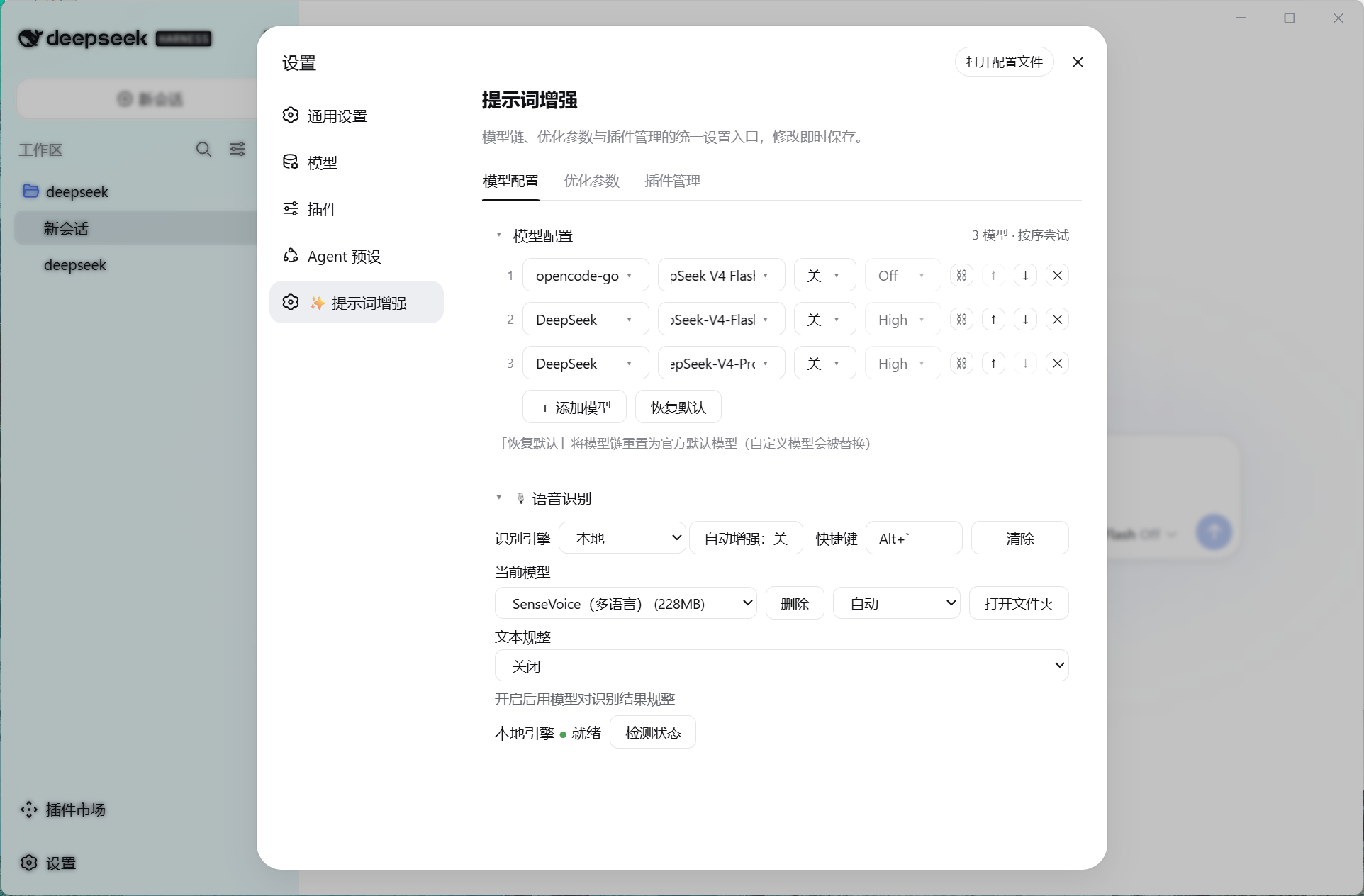The height and width of the screenshot is (896, 1364).
Task: Open row 1 关 dropdown
Action: (x=824, y=276)
